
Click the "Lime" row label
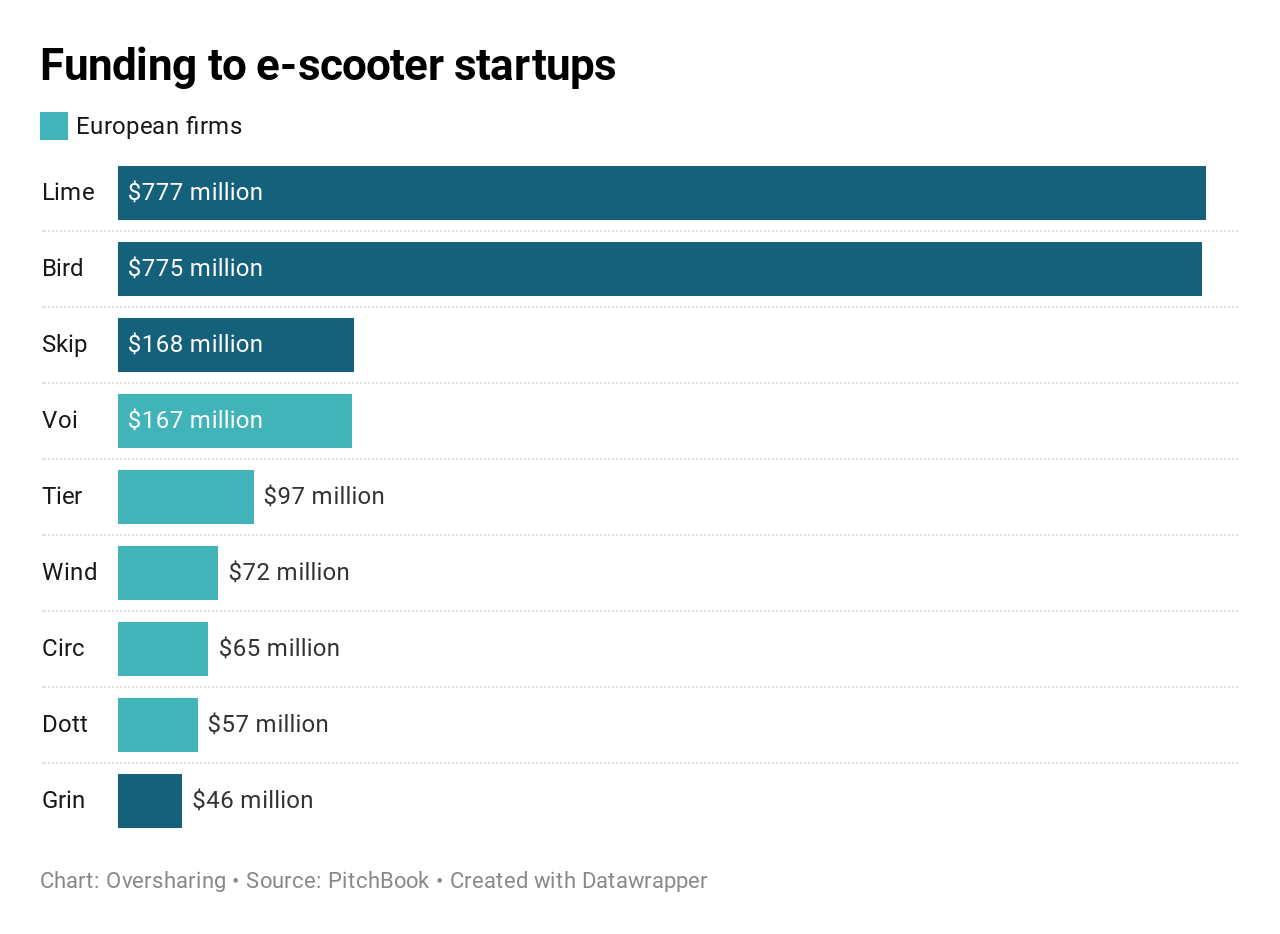[68, 192]
